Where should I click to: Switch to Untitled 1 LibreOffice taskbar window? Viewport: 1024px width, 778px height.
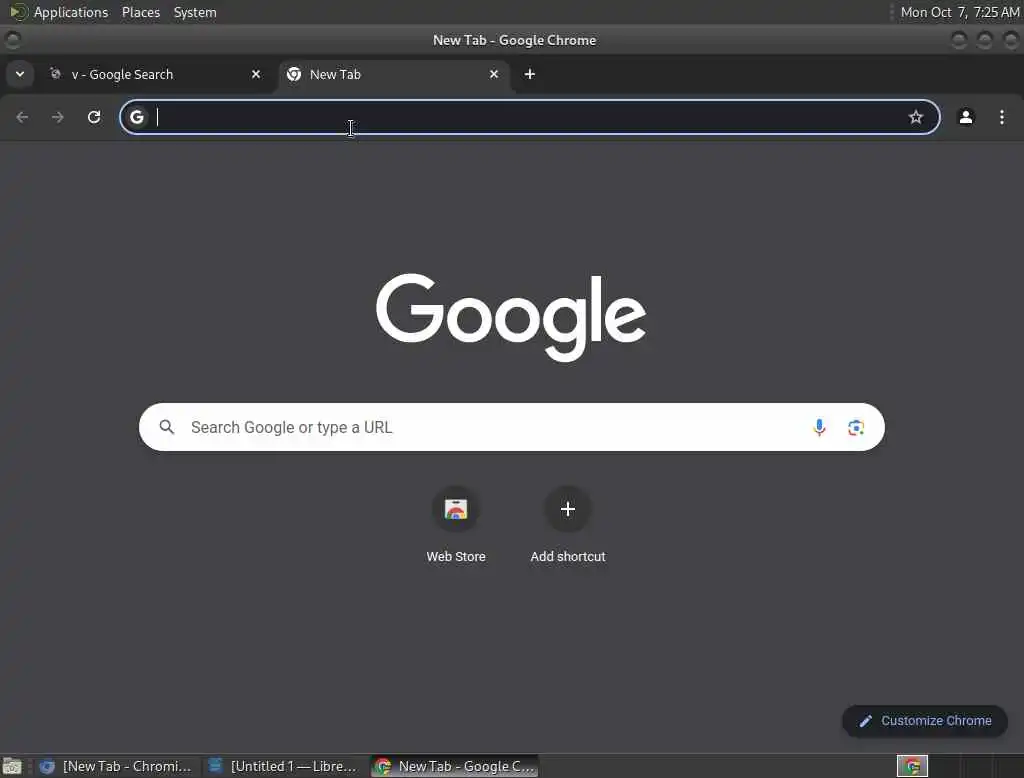pos(283,766)
